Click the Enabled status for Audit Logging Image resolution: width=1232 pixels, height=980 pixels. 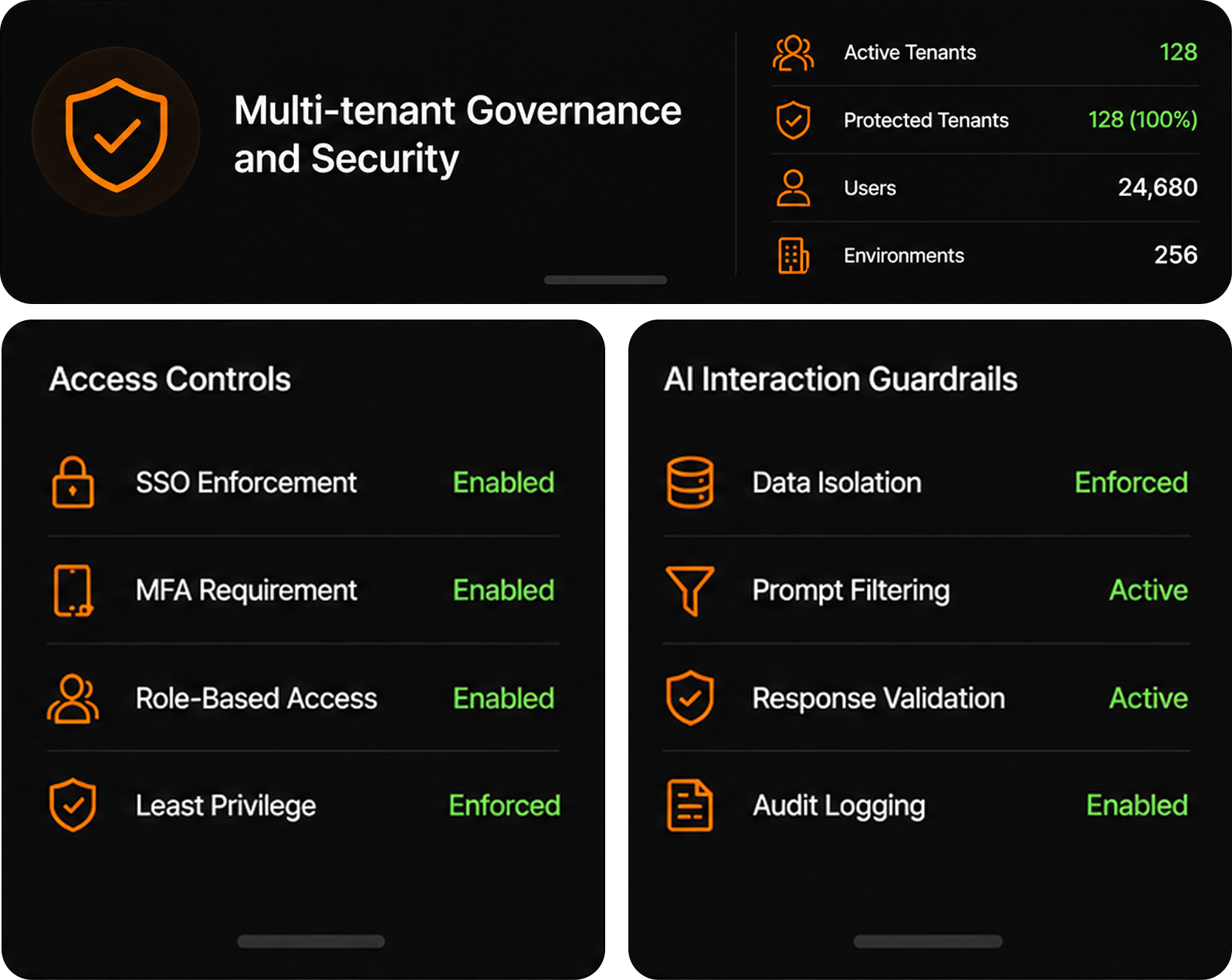coord(1137,806)
